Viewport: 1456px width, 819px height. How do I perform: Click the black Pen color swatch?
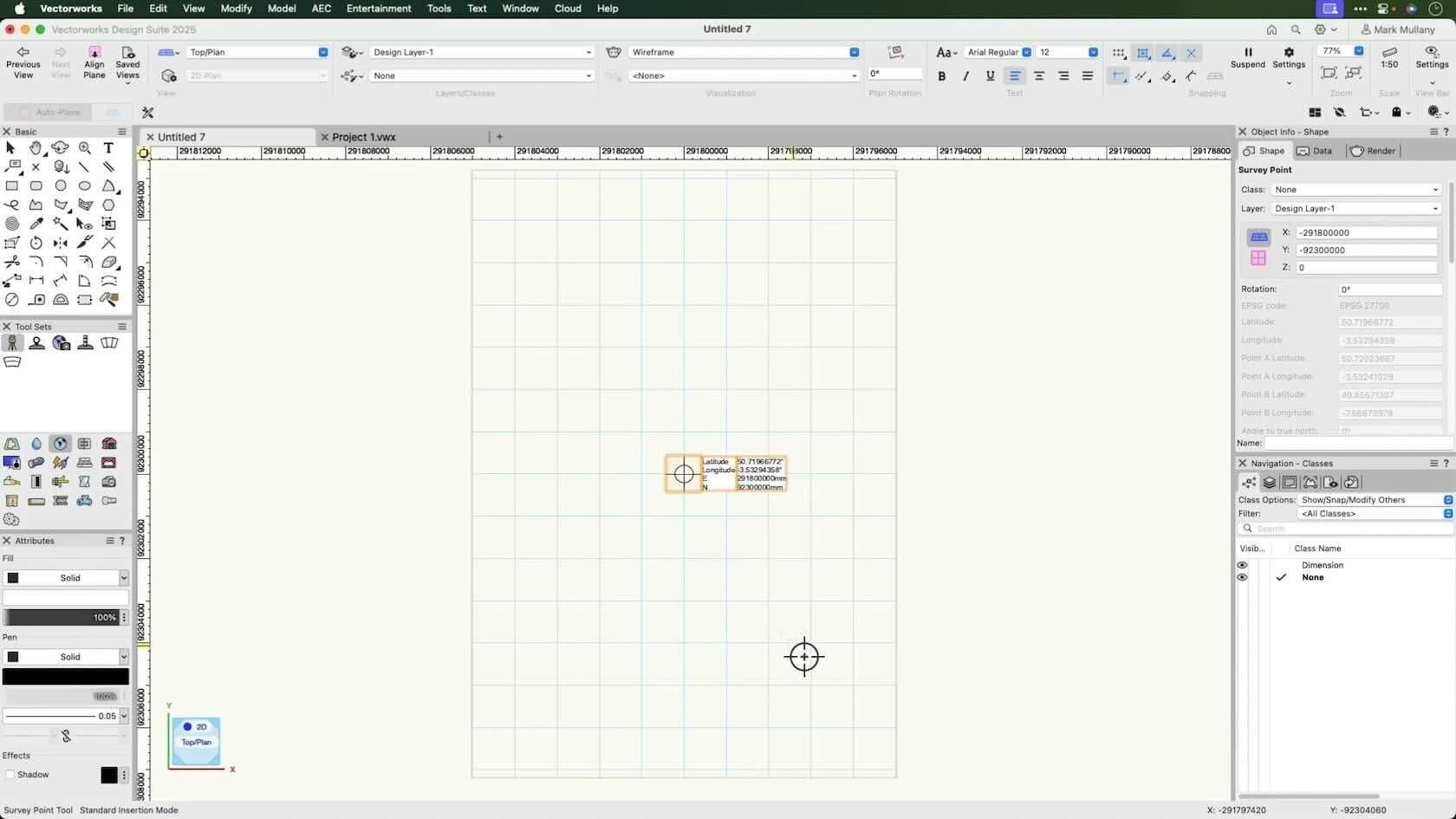[x=66, y=676]
